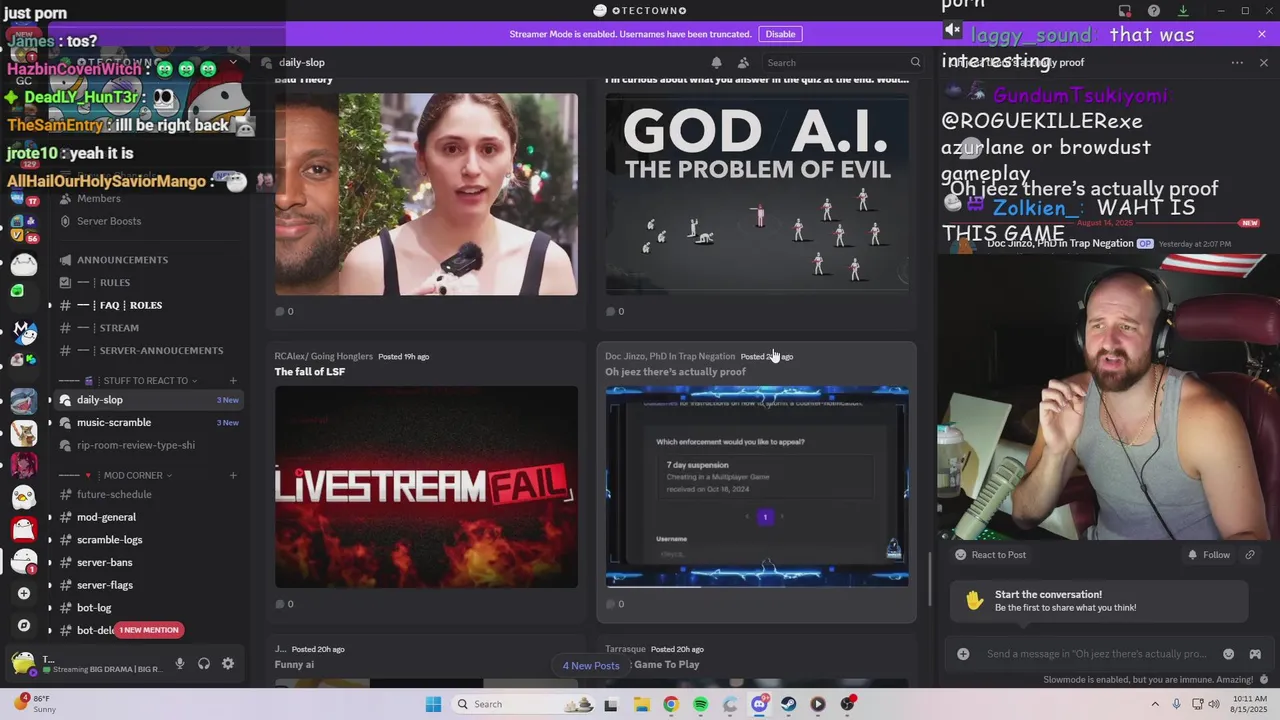Select the bot-log channel

[x=149, y=608]
